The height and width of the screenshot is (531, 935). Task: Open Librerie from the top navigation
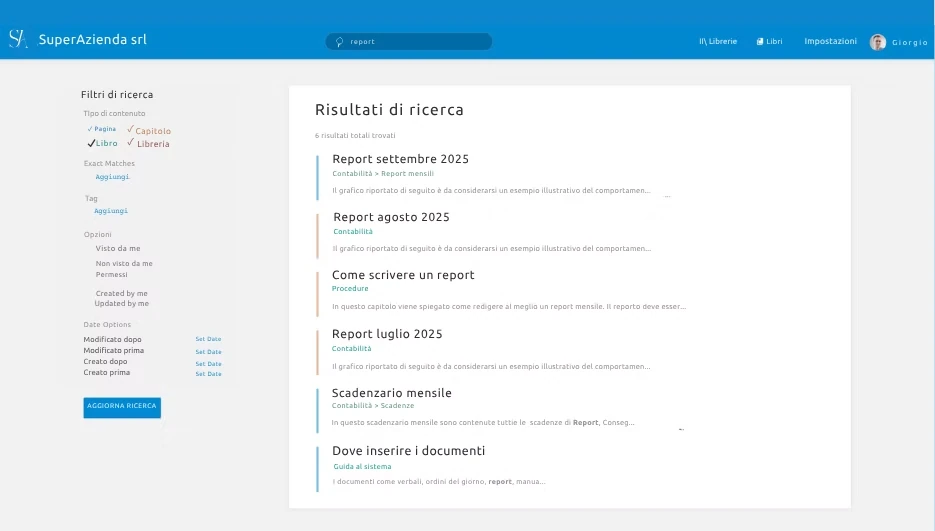coord(718,42)
